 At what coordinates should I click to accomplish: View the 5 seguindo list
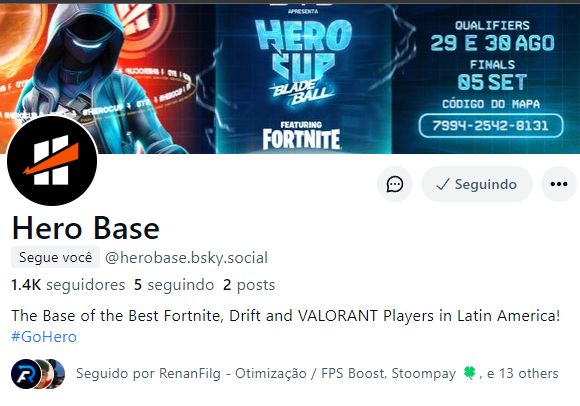174,285
